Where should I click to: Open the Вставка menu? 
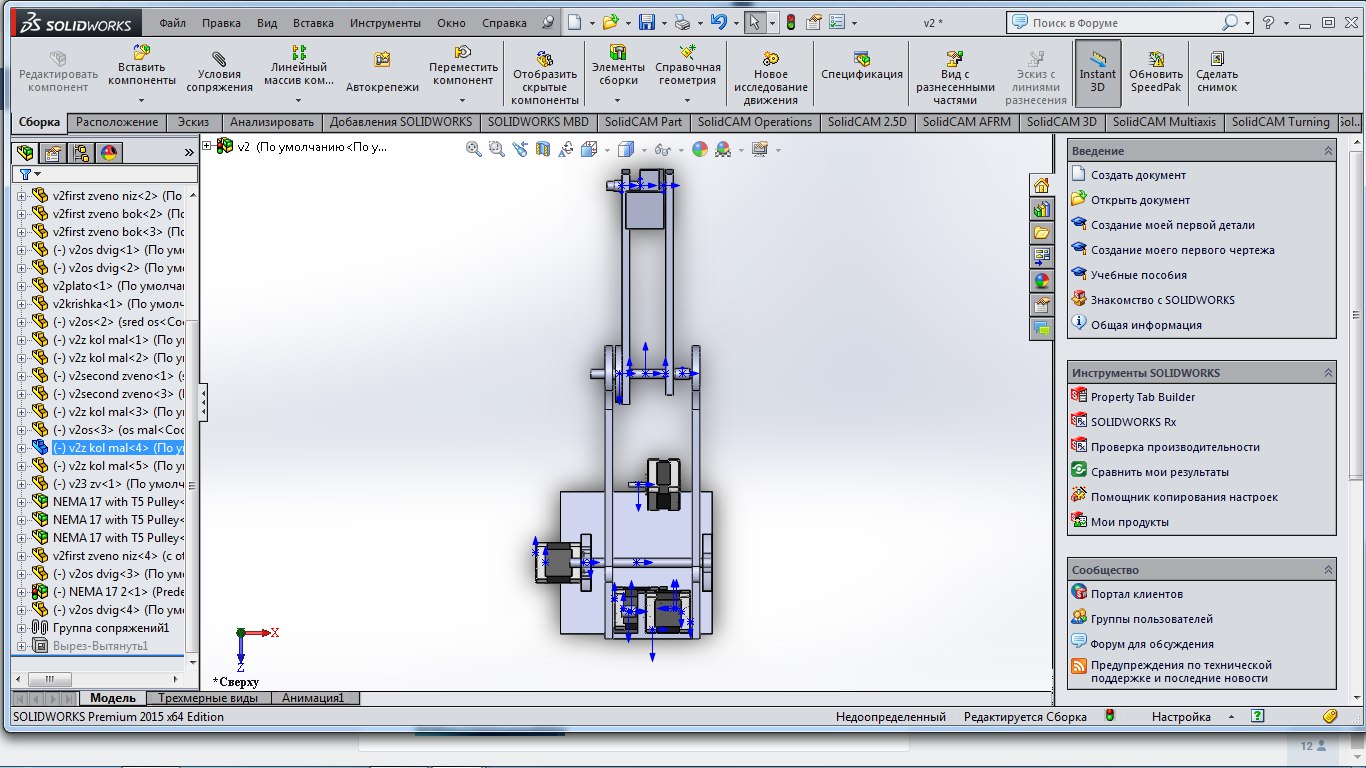(314, 23)
